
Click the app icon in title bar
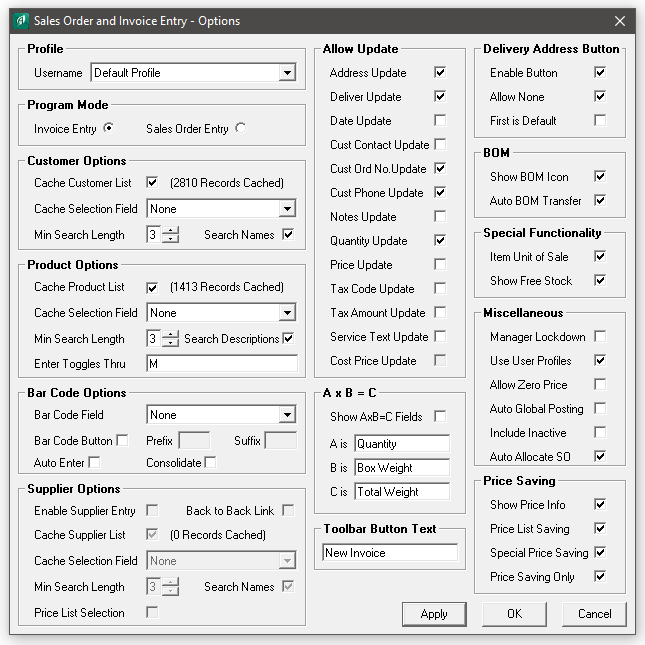pos(22,21)
